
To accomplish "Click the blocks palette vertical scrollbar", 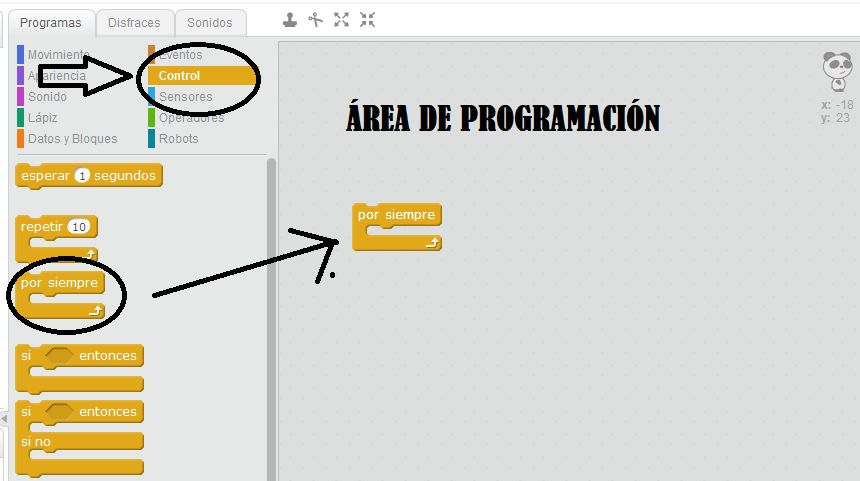I will pos(271,300).
